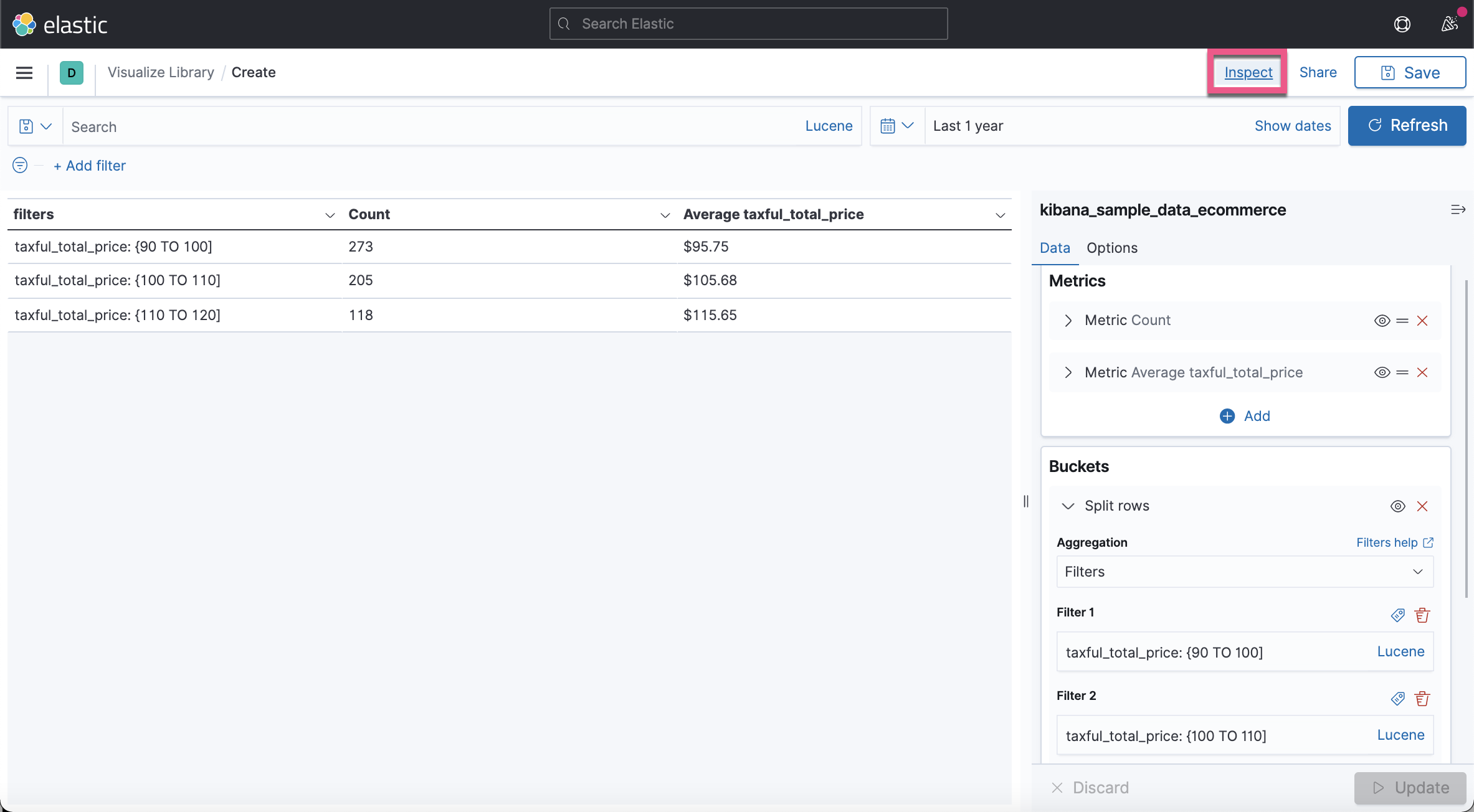Image resolution: width=1474 pixels, height=812 pixels.
Task: Open the Inspect menu item
Action: (1248, 73)
